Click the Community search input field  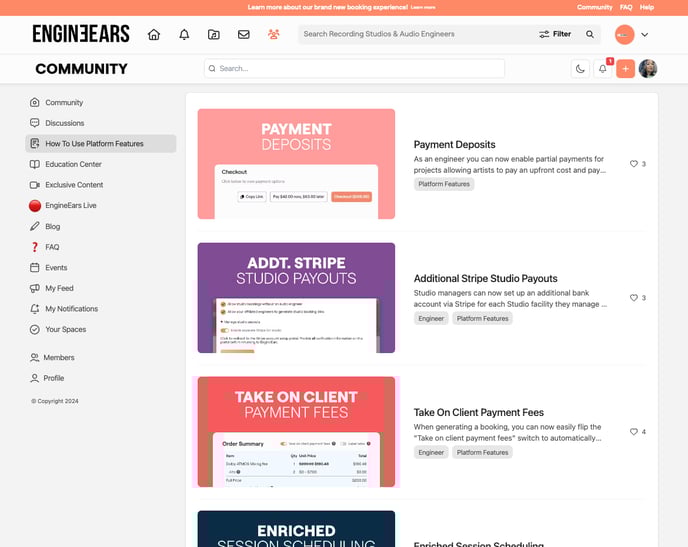(355, 69)
